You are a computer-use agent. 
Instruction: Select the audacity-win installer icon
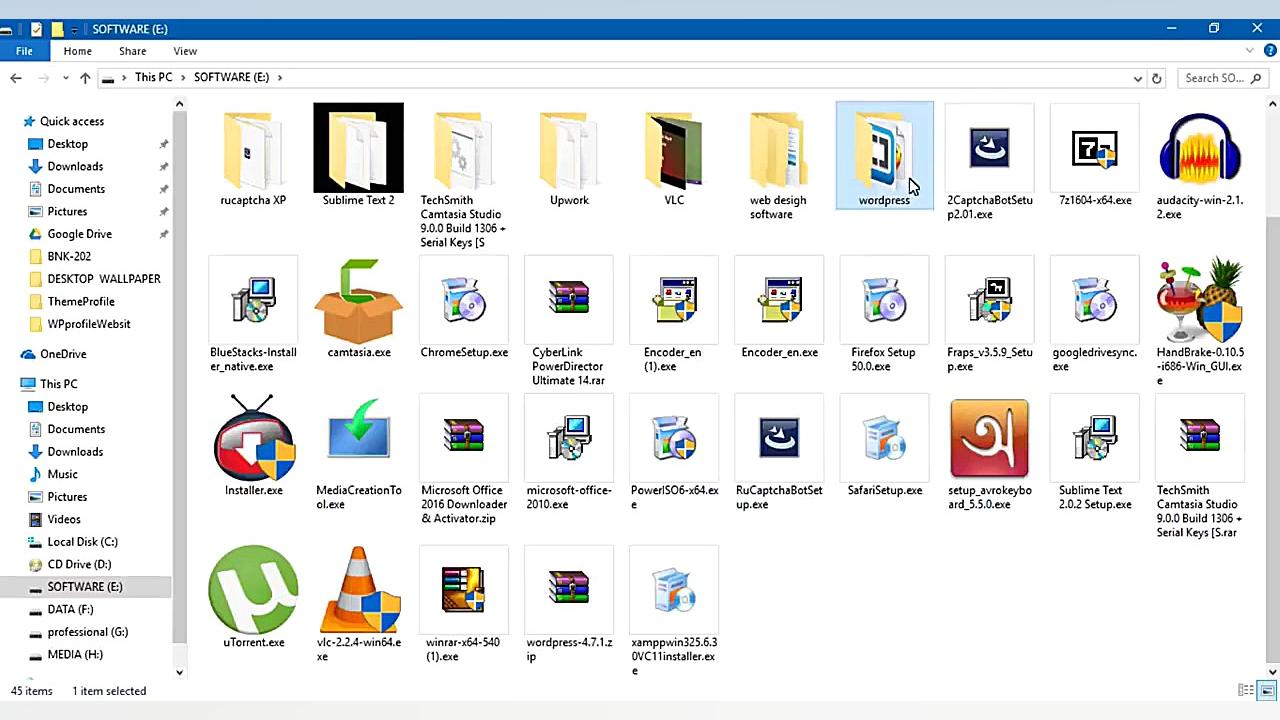point(1200,150)
